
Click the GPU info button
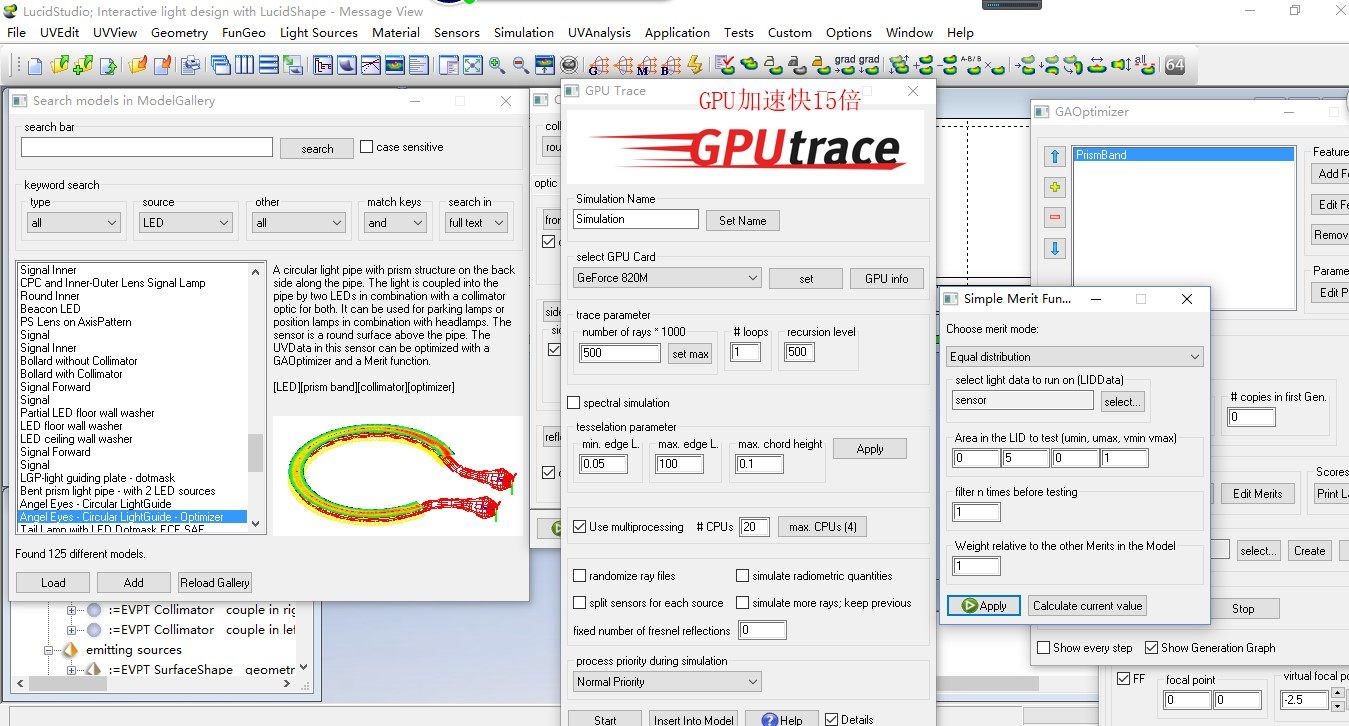click(886, 279)
